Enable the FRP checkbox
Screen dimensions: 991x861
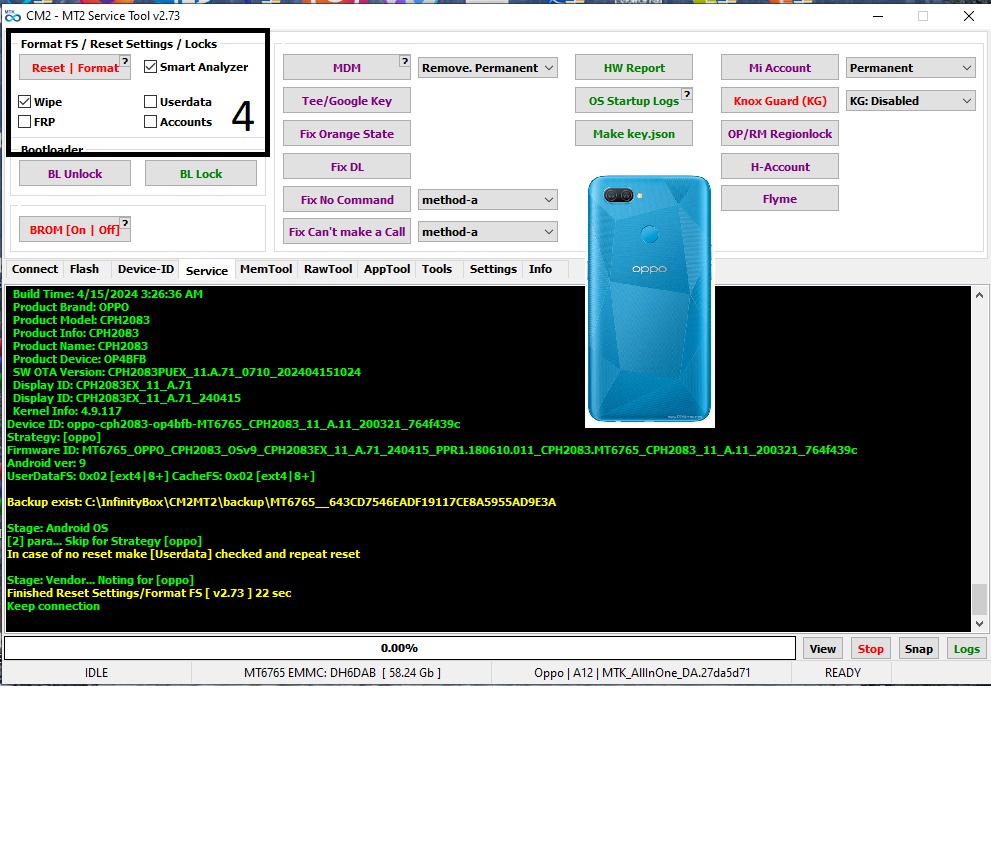coord(25,121)
